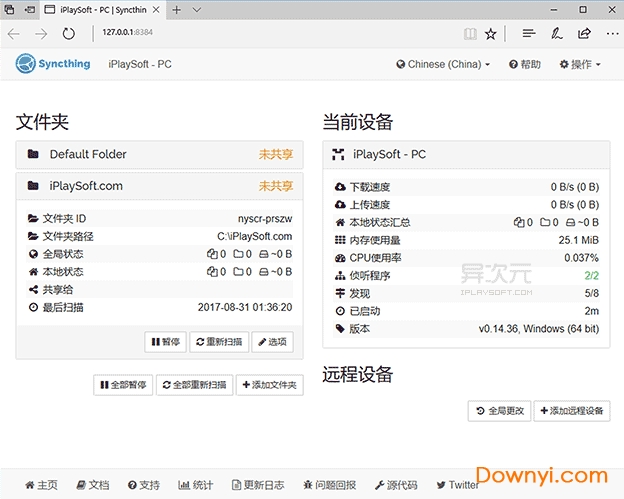
Task: Click 添加远程设备 add remote device button
Action: [x=571, y=411]
